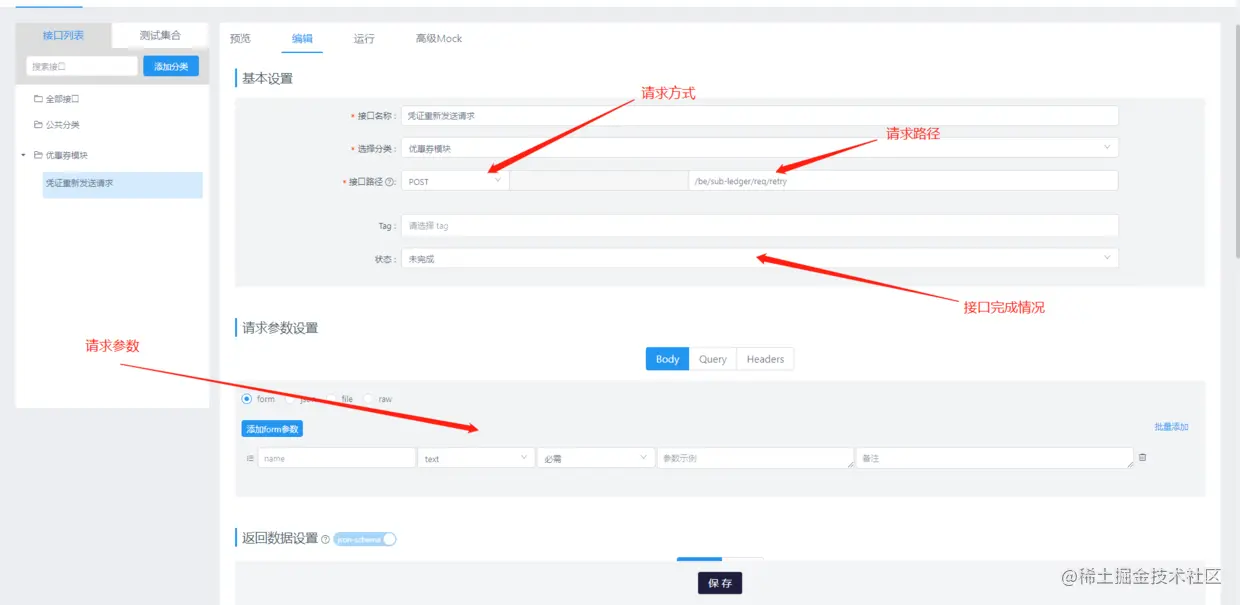Toggle the json-schema switch
1240x605 pixels.
[x=365, y=539]
